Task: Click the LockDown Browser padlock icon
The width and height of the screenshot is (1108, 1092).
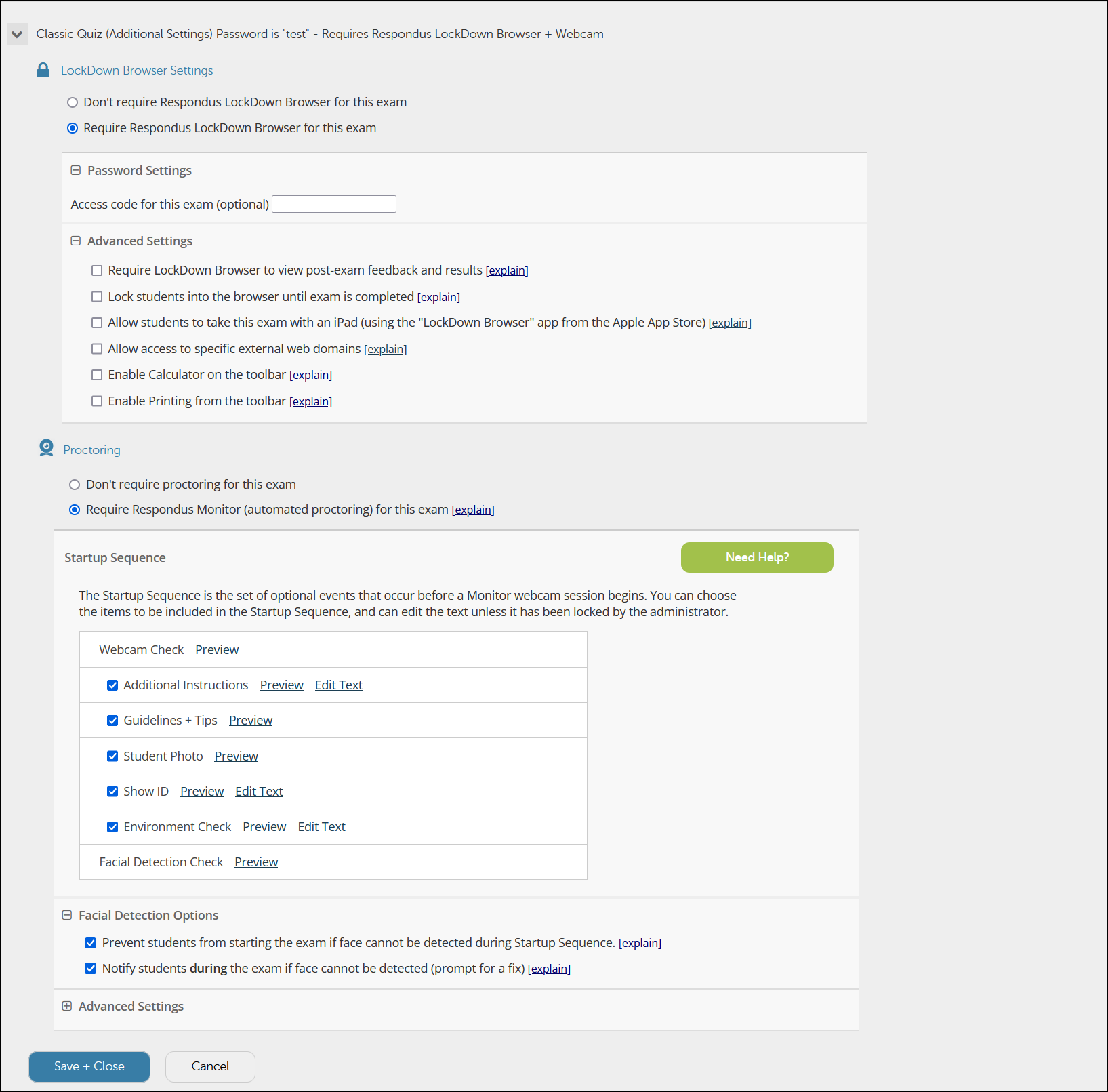Action: point(43,70)
